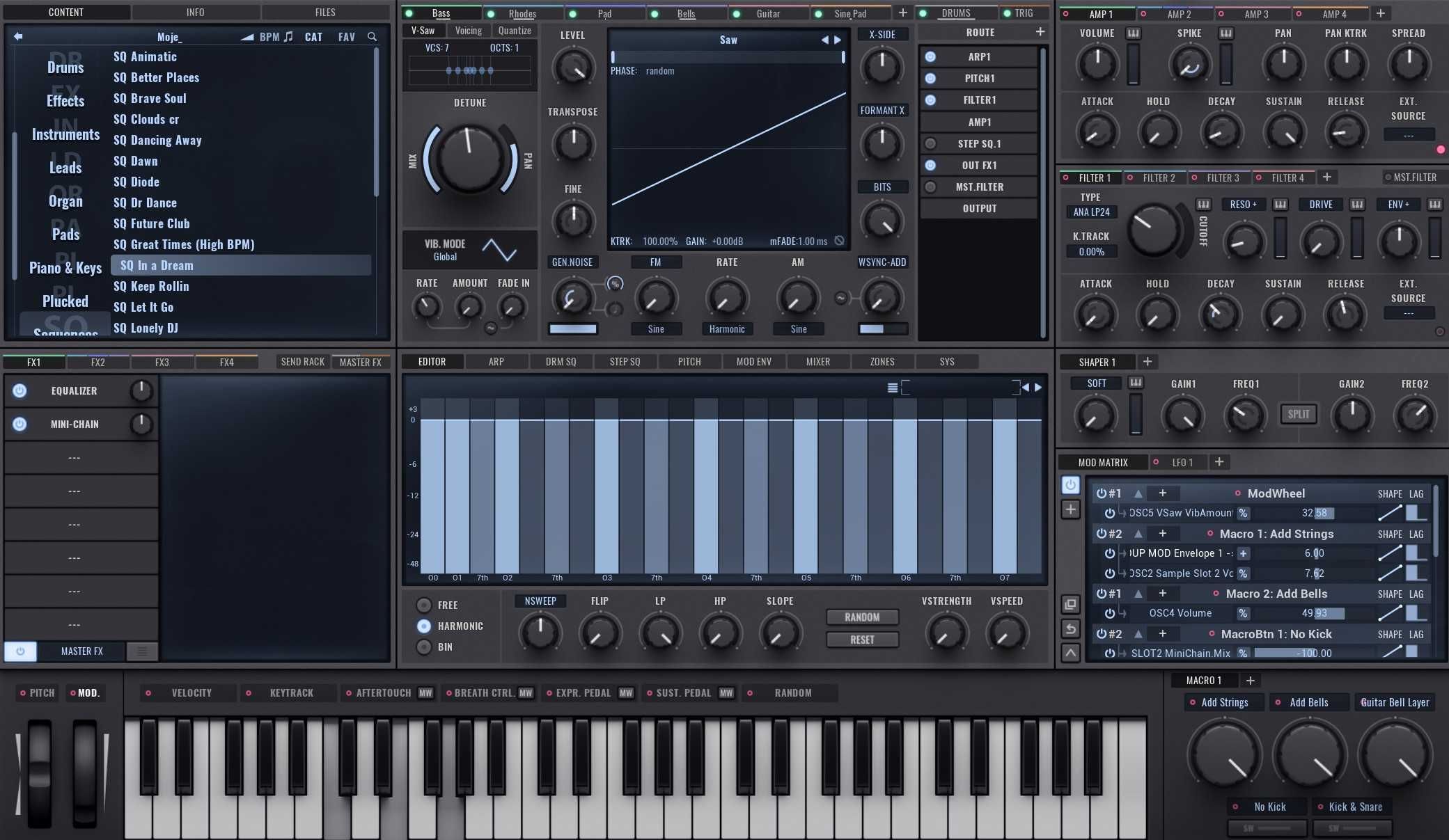Add a new filter tab with plus icon
The width and height of the screenshot is (1449, 840).
pyautogui.click(x=1327, y=177)
